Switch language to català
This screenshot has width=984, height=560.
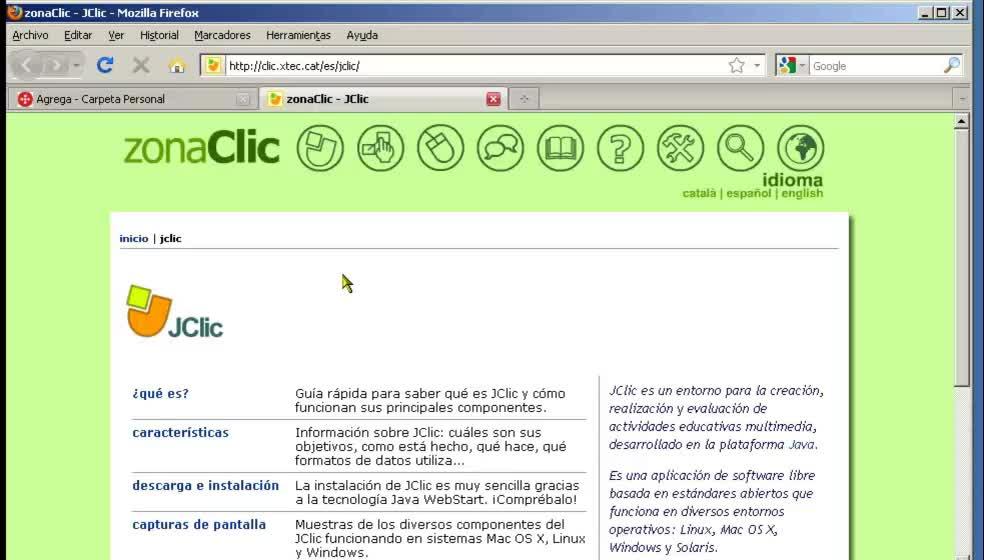699,193
